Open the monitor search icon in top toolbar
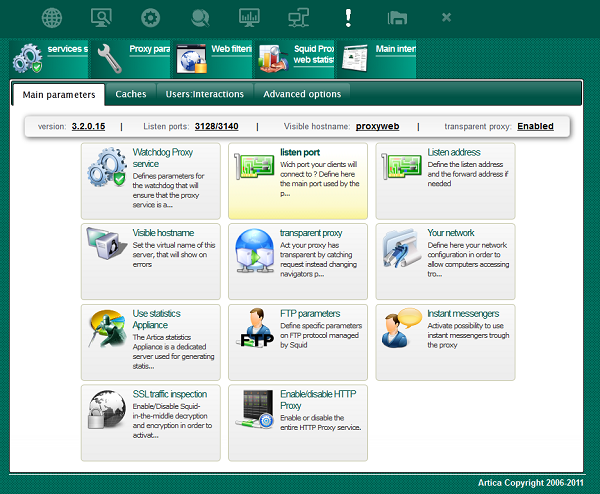Image resolution: width=600 pixels, height=494 pixels. tap(101, 18)
